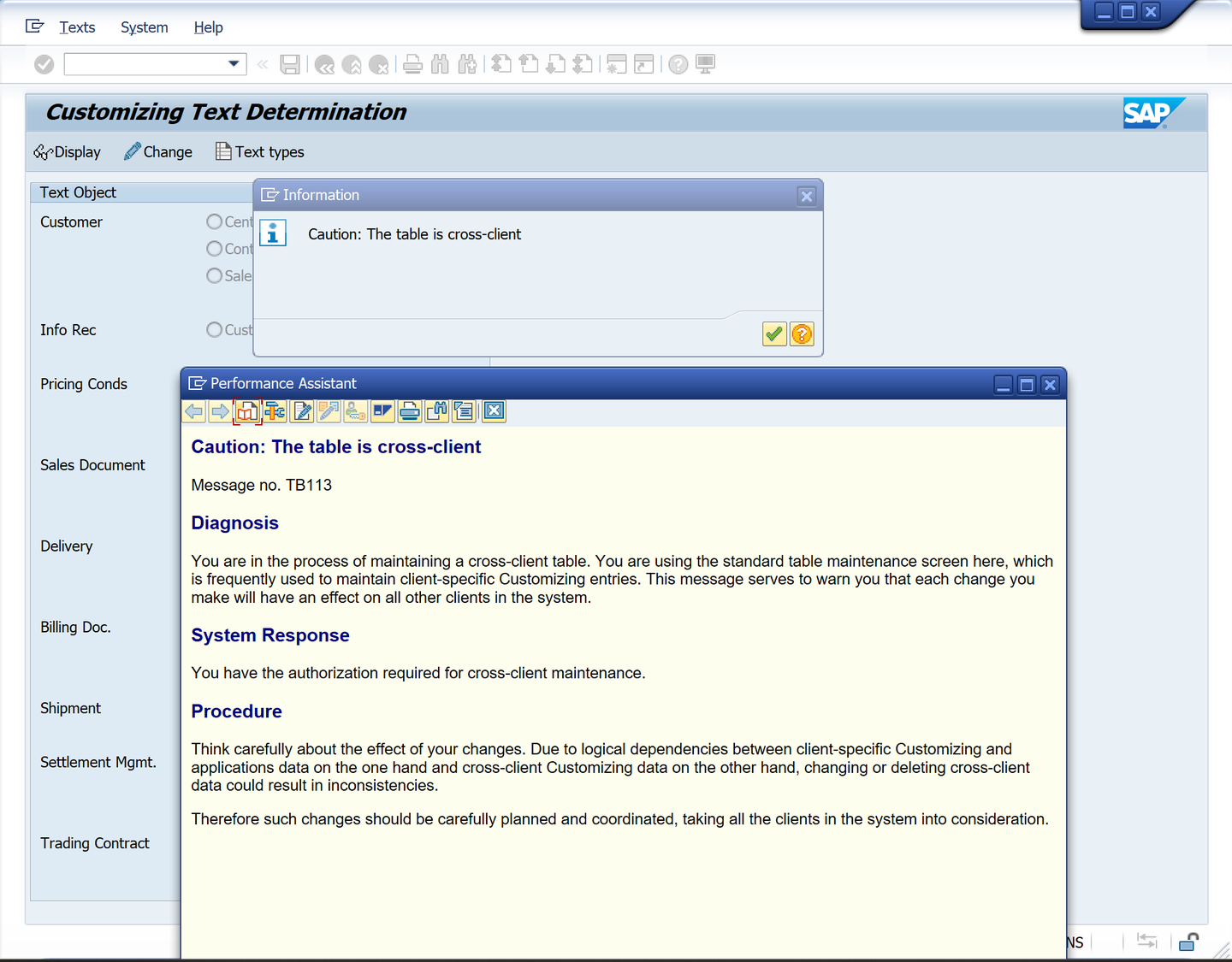Click the Customize Local Layout monitor icon
Image resolution: width=1232 pixels, height=962 pixels.
(706, 64)
